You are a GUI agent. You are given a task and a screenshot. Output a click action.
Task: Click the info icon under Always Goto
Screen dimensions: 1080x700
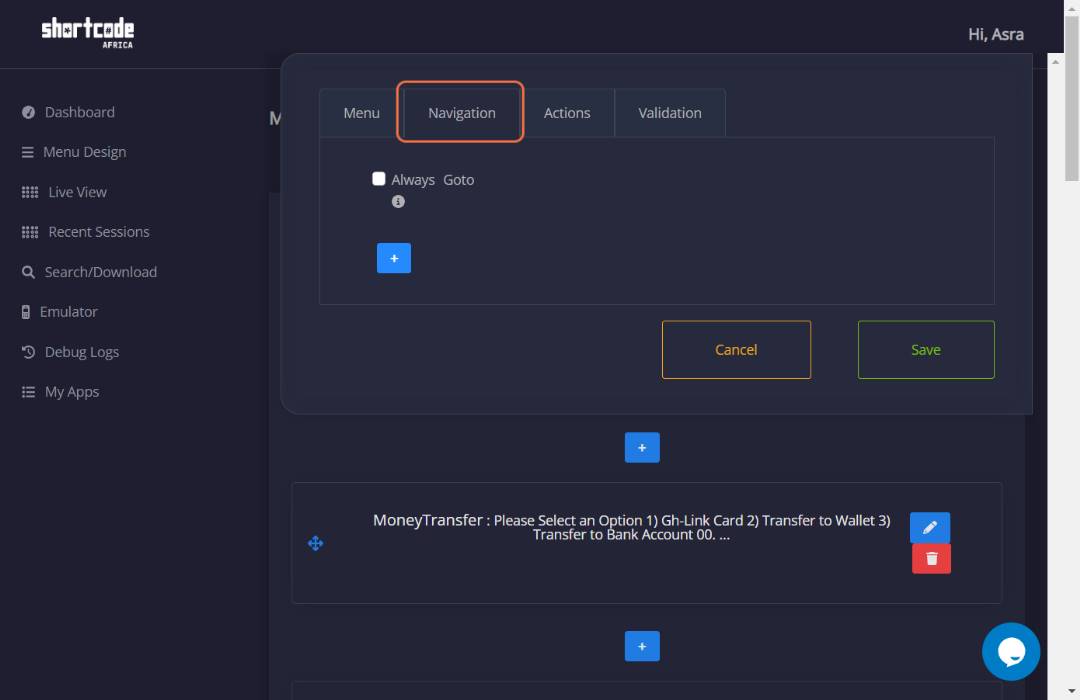(398, 202)
